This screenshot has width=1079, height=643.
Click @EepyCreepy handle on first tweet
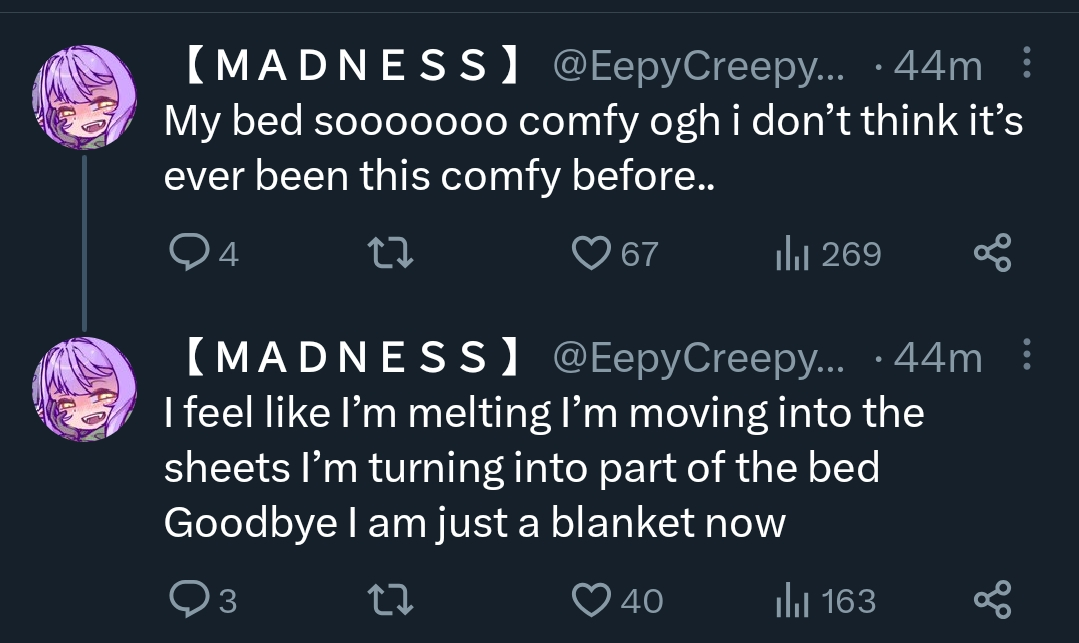698,67
